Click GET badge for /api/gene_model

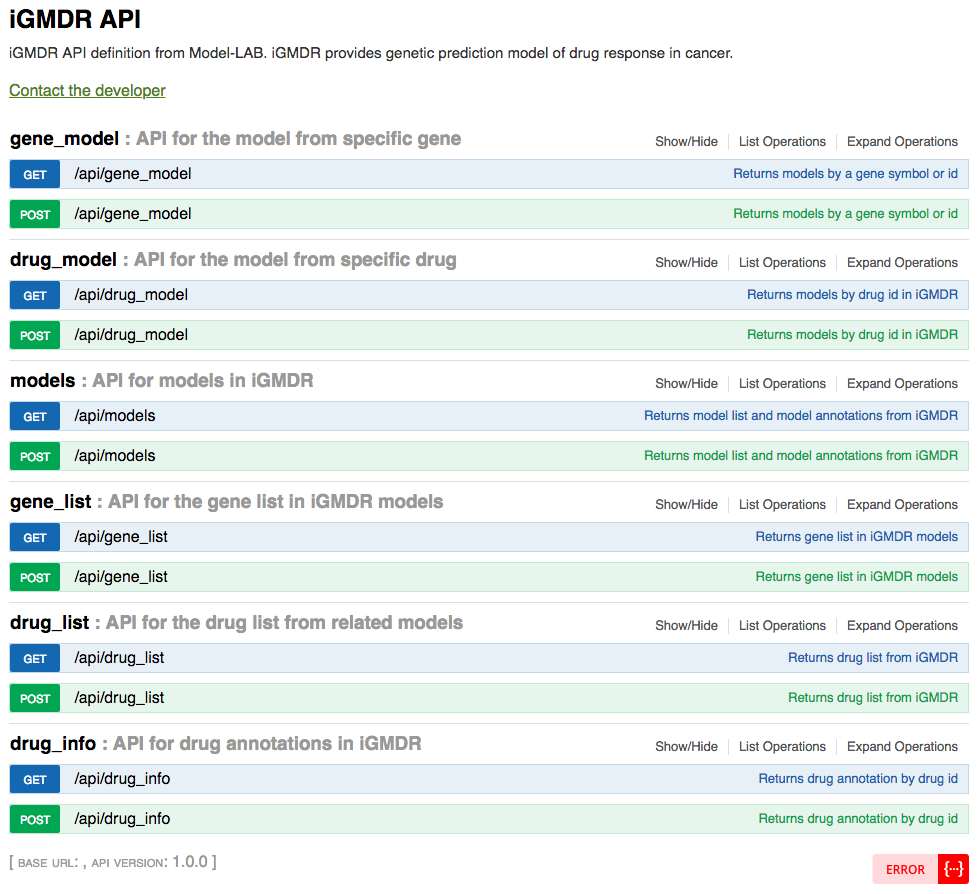[35, 175]
